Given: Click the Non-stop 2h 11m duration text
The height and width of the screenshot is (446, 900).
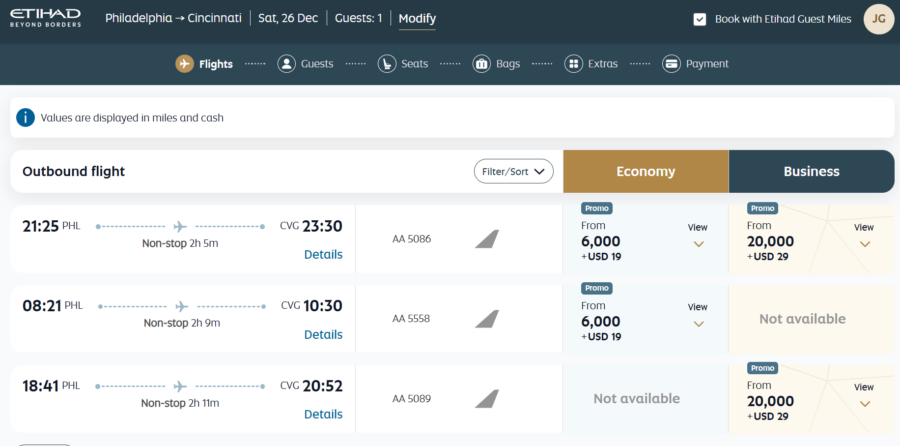Looking at the screenshot, I should [180, 404].
